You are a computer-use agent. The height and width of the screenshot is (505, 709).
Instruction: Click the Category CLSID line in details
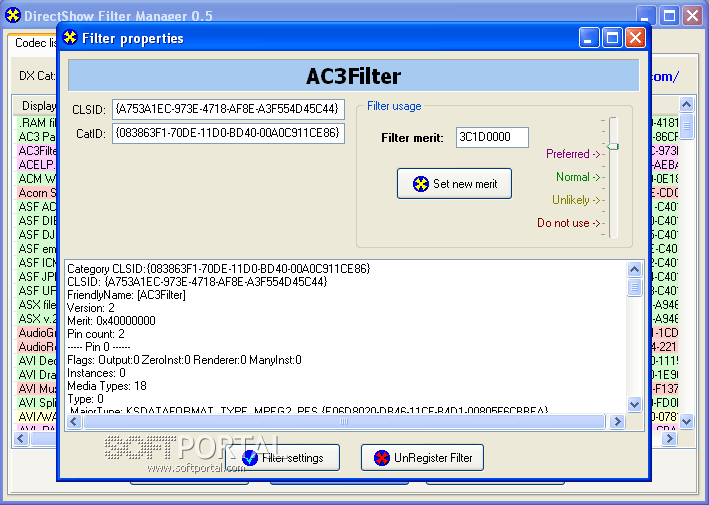[218, 269]
